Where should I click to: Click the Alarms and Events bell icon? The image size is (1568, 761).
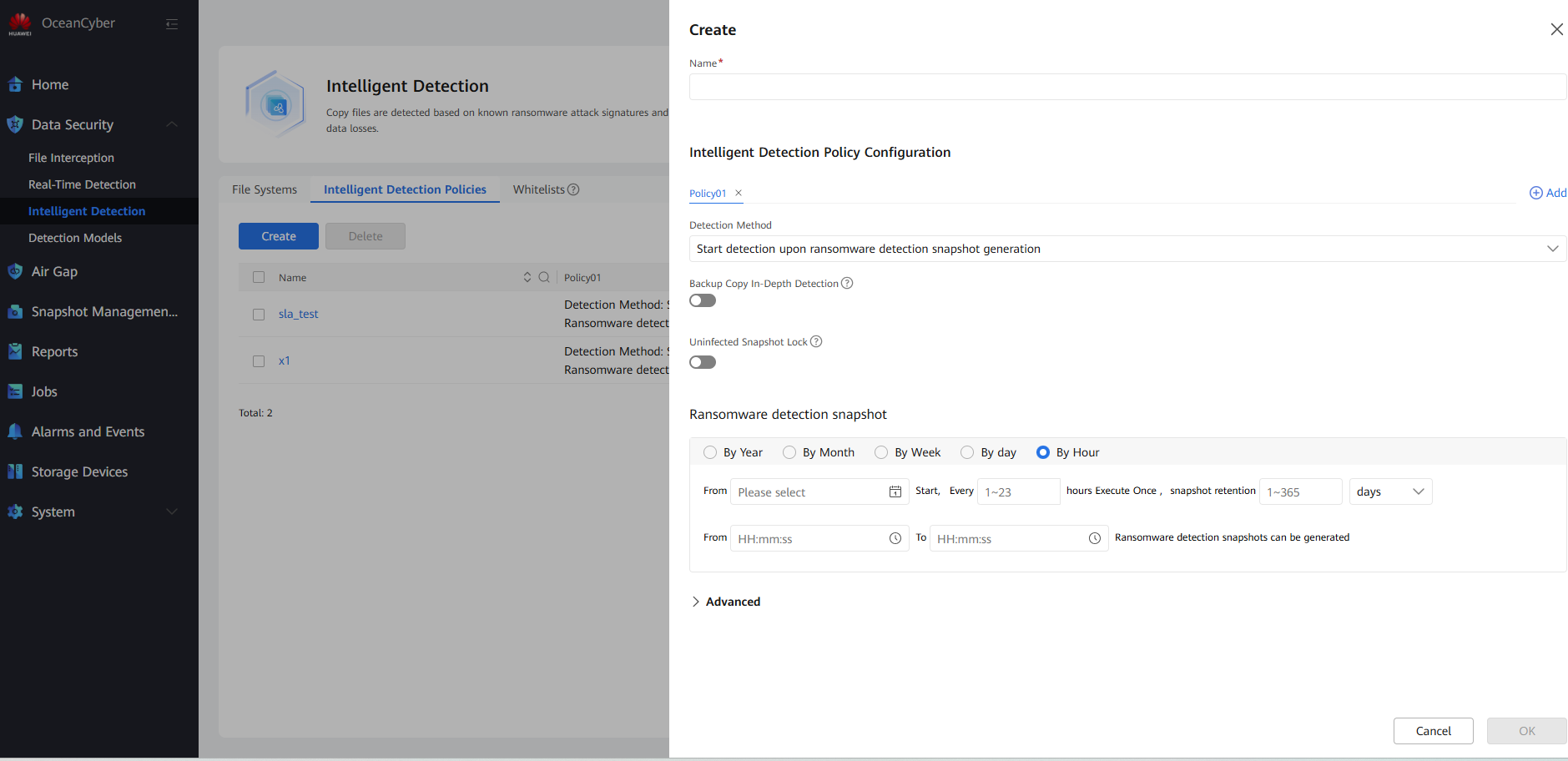pyautogui.click(x=15, y=431)
